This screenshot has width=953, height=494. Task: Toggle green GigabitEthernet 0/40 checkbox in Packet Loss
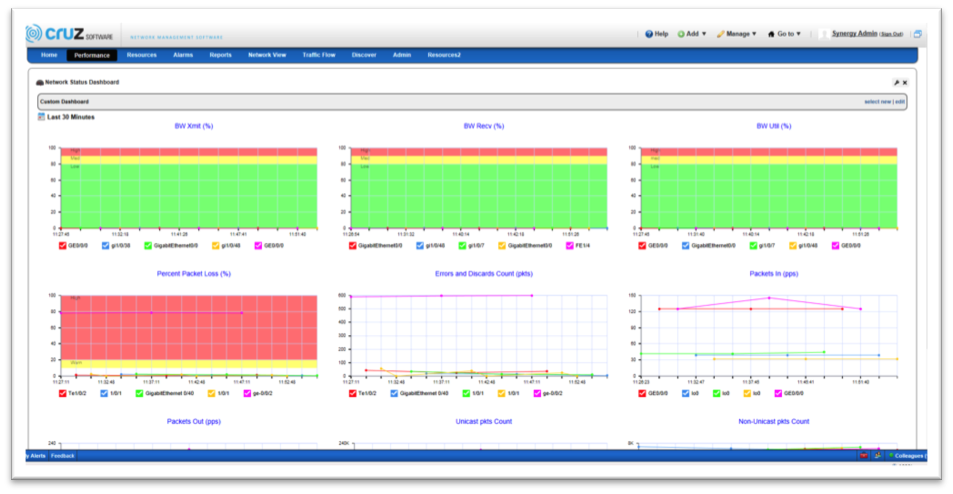(x=139, y=393)
